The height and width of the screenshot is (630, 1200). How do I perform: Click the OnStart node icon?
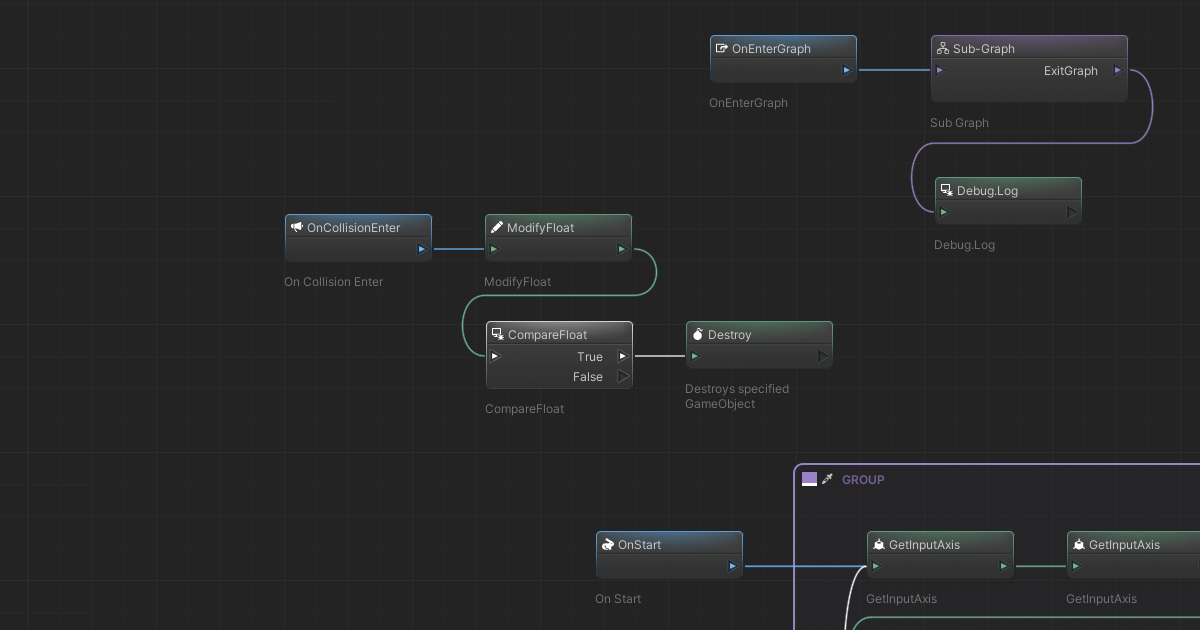(x=607, y=545)
